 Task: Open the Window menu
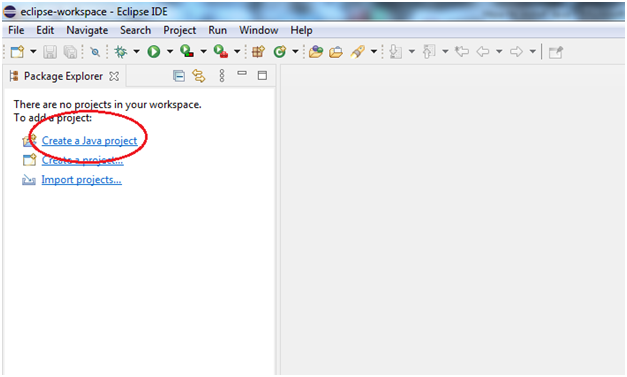click(x=259, y=30)
